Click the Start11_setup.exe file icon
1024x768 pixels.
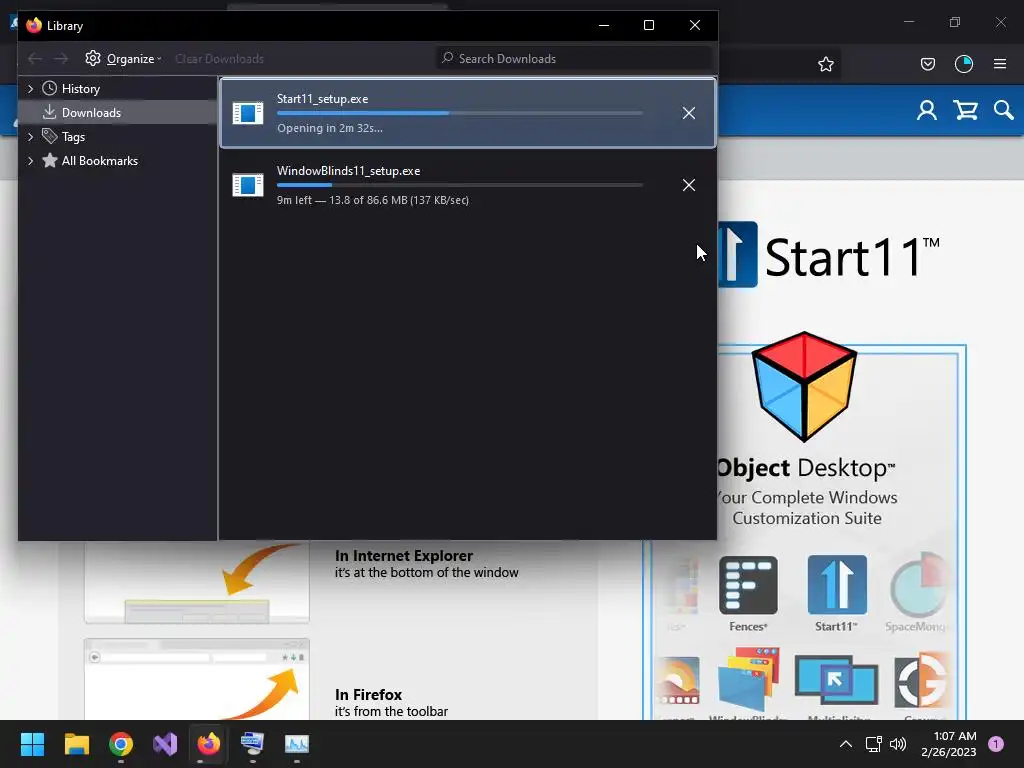click(248, 113)
